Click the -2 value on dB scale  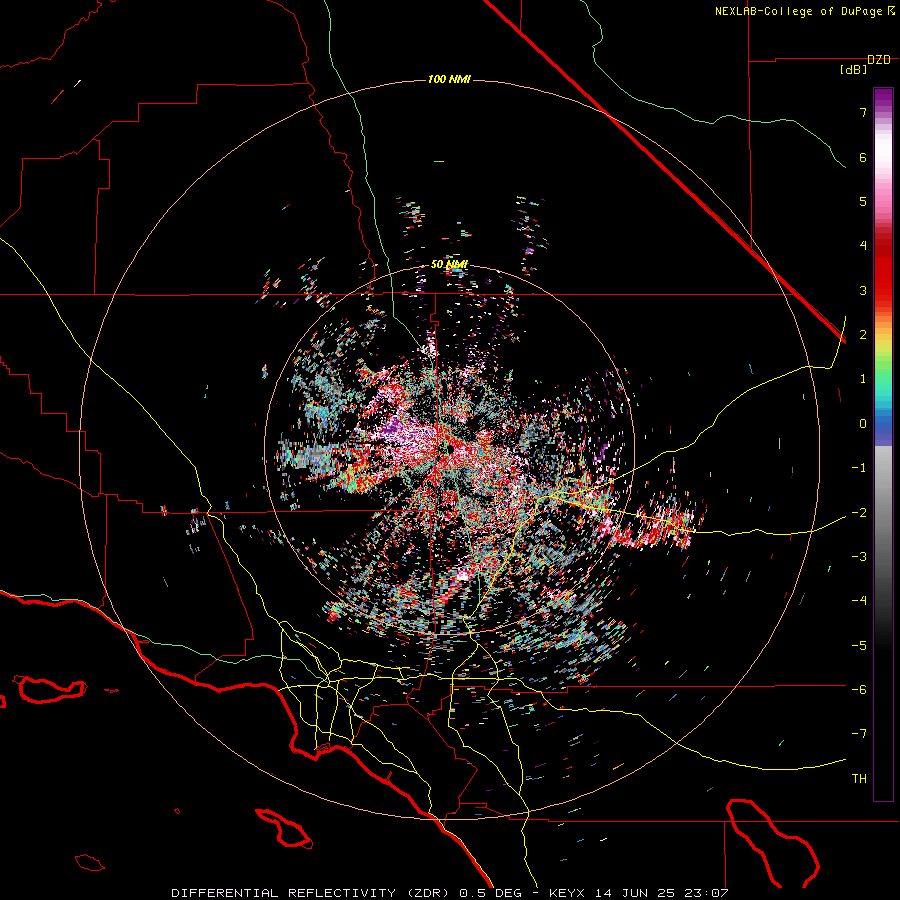click(x=859, y=512)
